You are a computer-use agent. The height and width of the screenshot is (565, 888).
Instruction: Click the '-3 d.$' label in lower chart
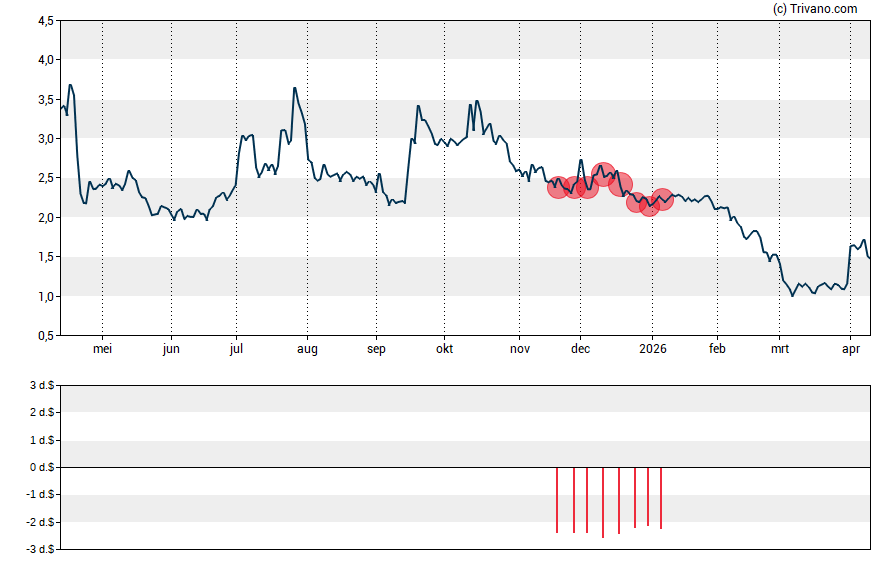click(40, 549)
